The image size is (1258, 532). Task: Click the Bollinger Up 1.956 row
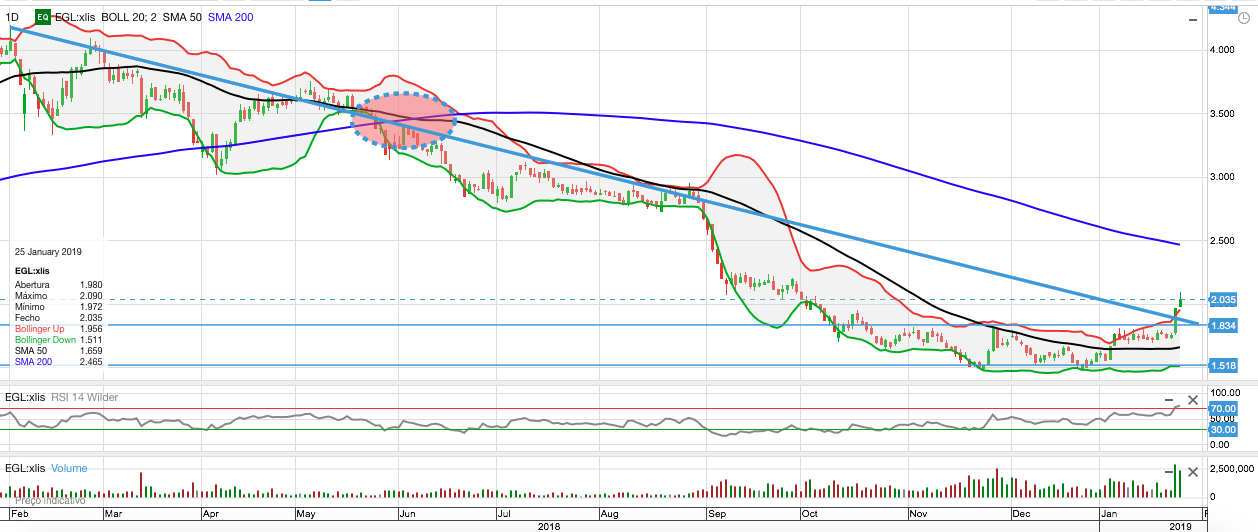pyautogui.click(x=61, y=329)
